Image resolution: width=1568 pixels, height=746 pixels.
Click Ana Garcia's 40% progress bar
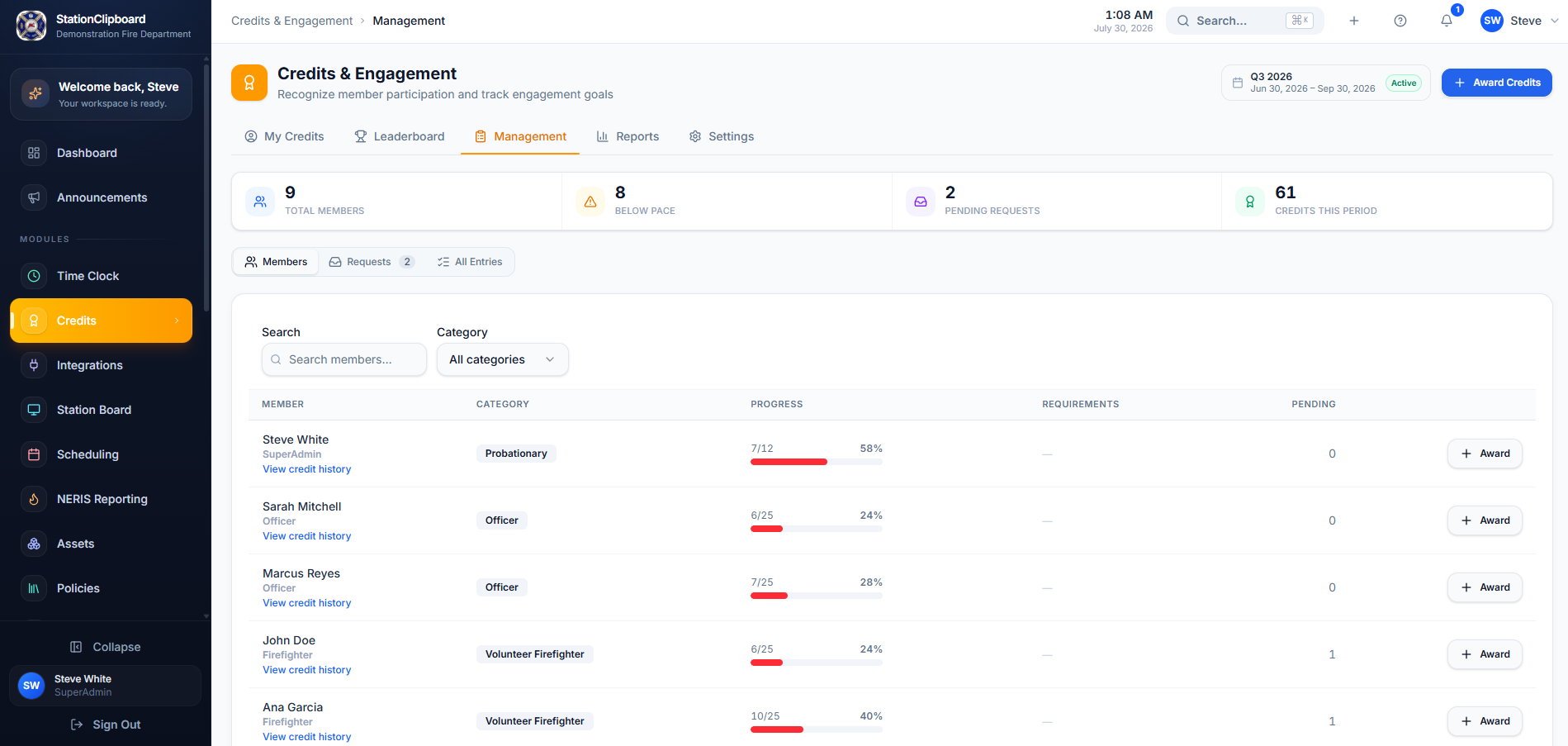click(x=817, y=729)
